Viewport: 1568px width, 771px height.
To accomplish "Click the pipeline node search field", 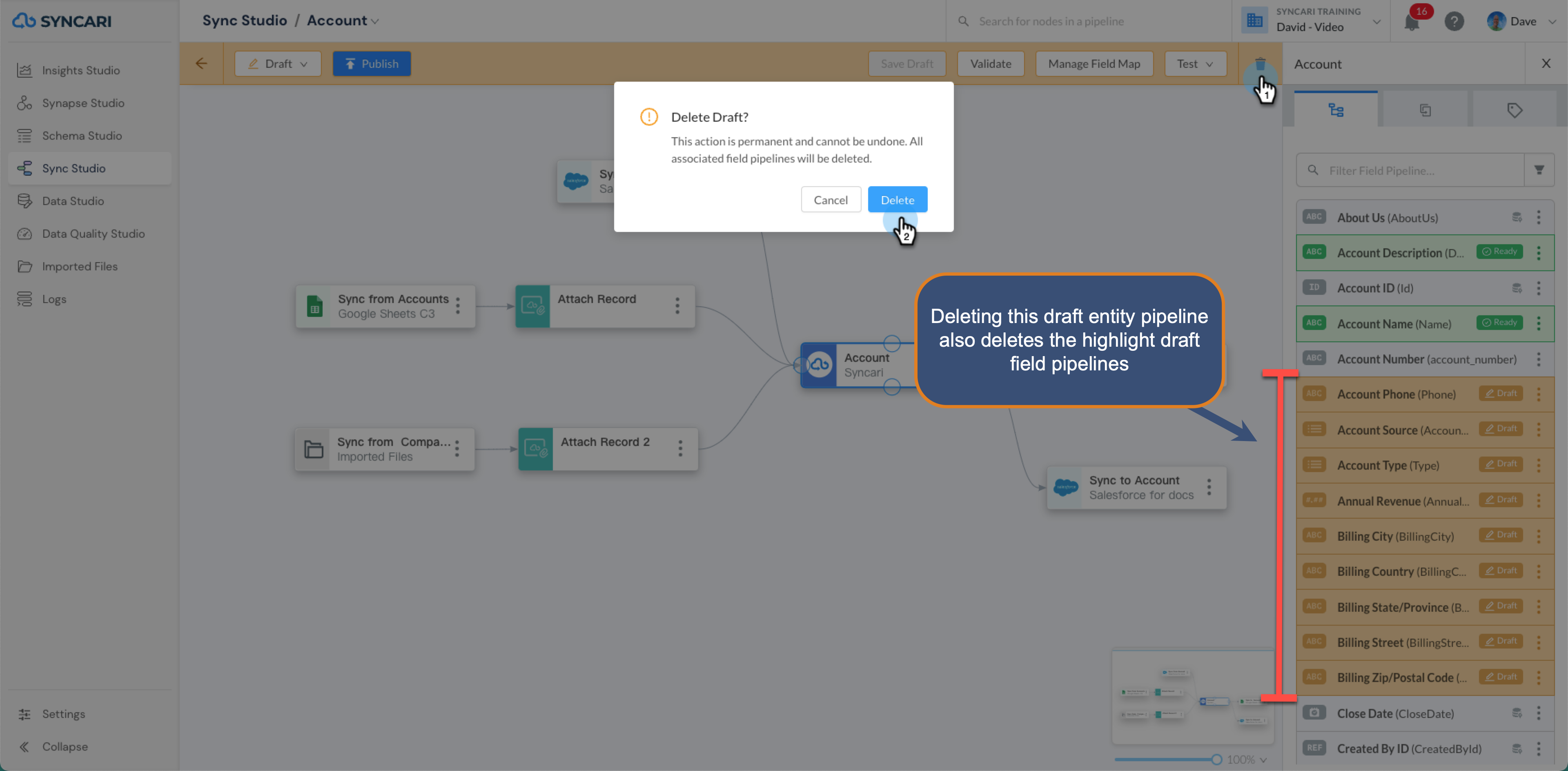I will pos(1089,21).
